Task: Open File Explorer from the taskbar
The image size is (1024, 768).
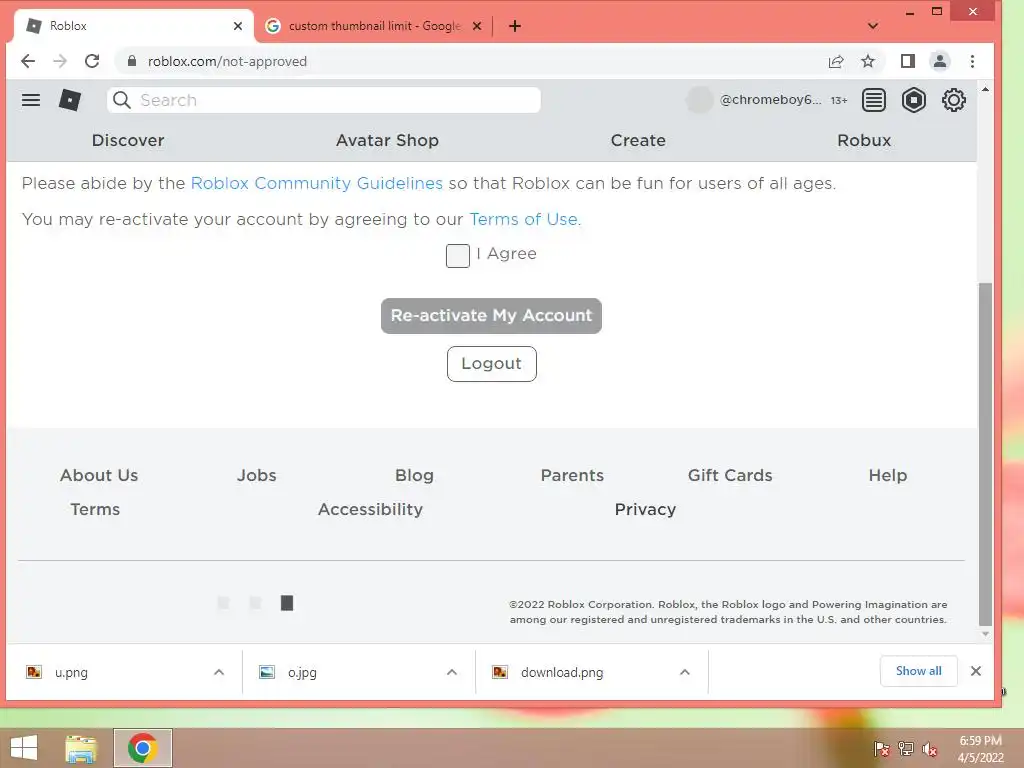Action: [x=81, y=748]
